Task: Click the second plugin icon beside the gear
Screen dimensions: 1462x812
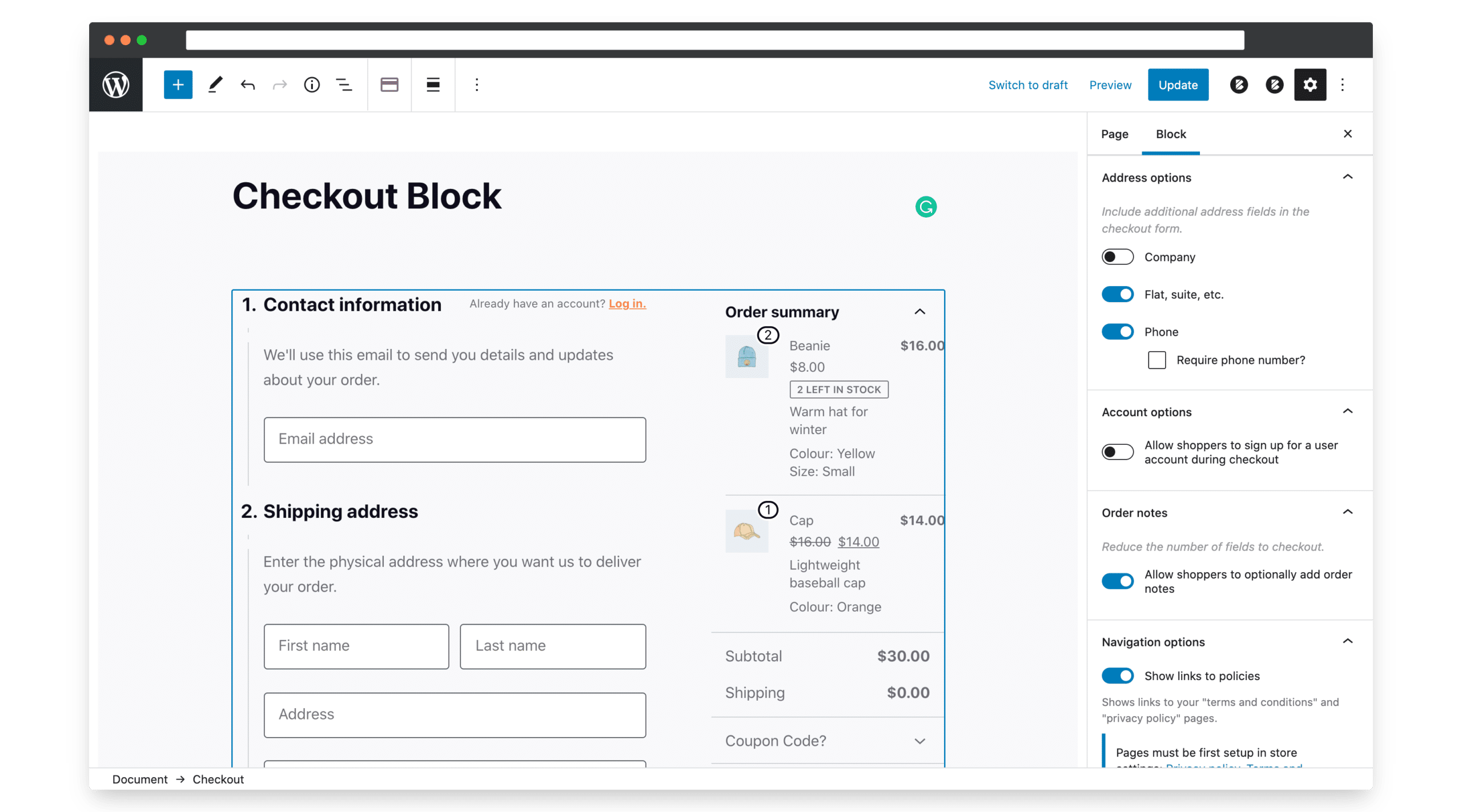Action: 1274,85
